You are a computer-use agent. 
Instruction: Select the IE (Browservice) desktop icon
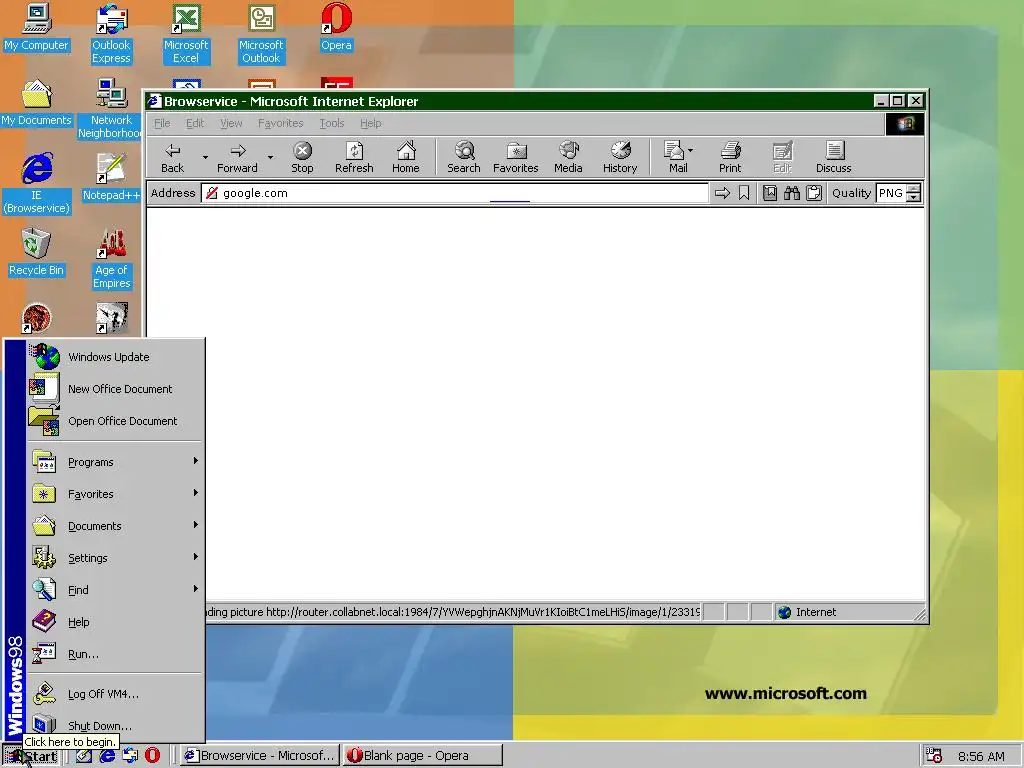coord(36,184)
